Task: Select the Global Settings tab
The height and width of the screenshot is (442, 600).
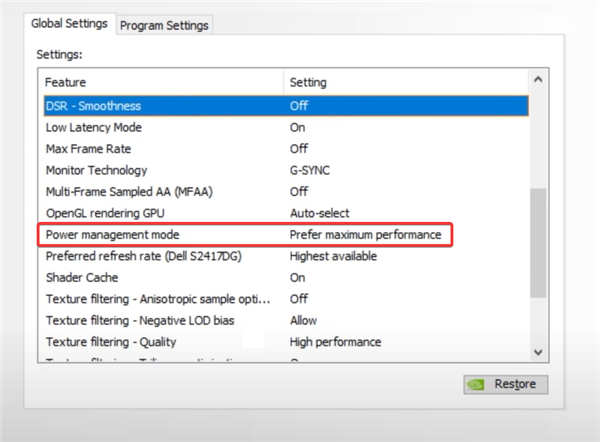Action: tap(69, 24)
